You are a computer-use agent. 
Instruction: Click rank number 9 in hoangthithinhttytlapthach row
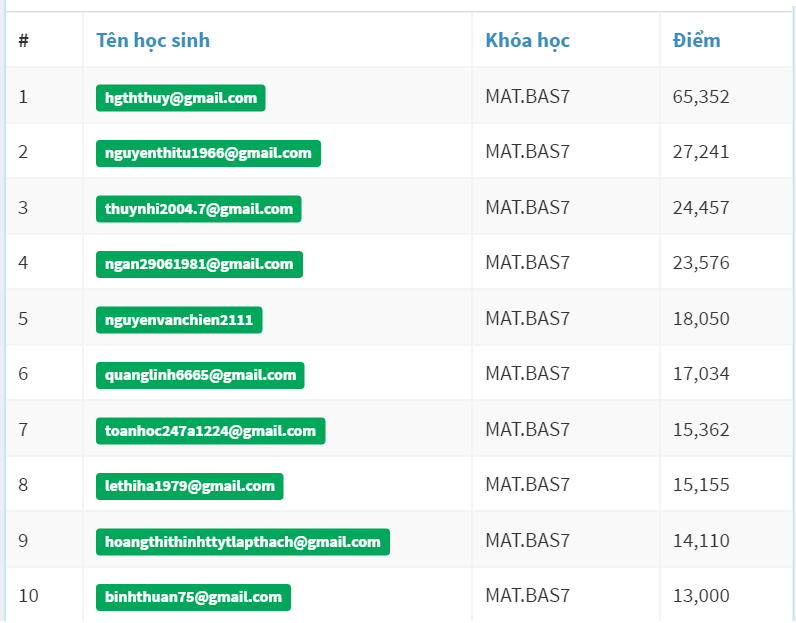click(23, 540)
